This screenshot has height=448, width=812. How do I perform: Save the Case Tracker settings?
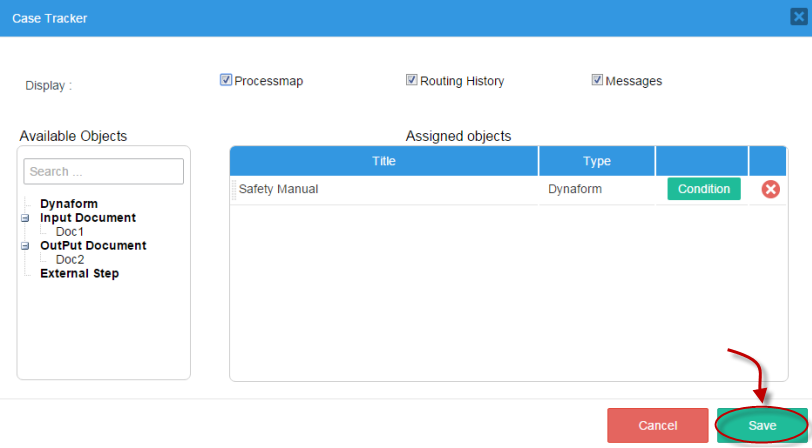[762, 425]
